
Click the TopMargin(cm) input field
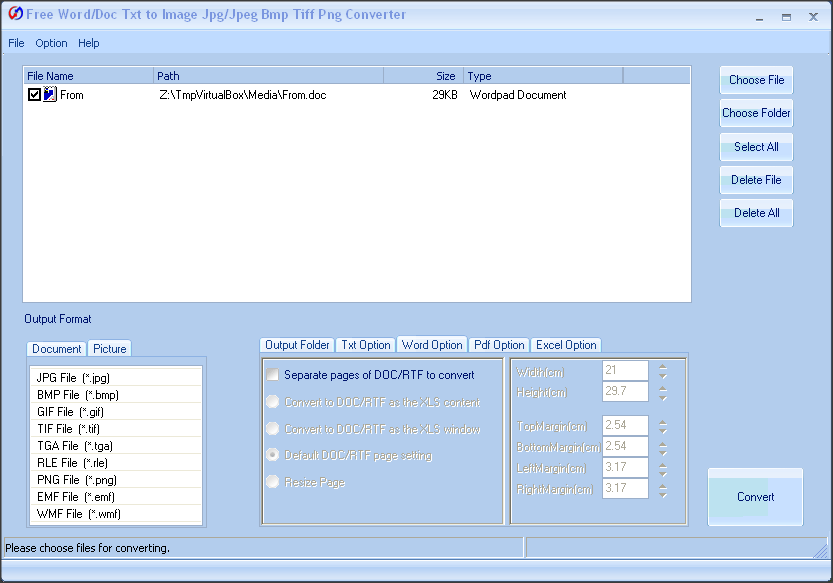(x=625, y=426)
